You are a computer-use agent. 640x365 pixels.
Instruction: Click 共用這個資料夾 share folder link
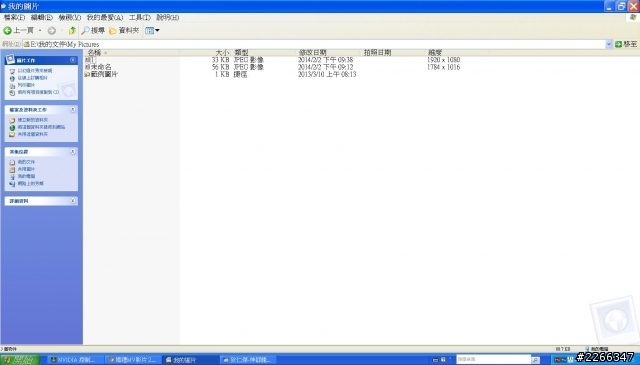point(33,134)
